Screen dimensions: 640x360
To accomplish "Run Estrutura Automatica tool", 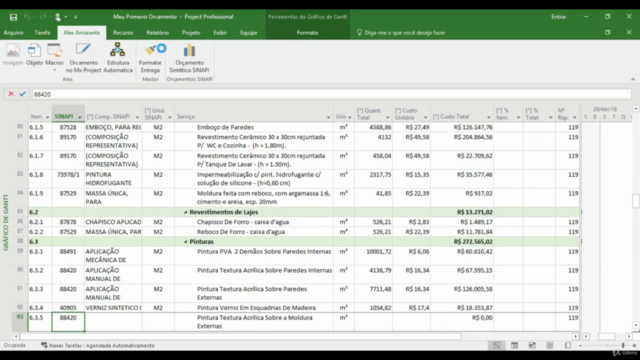I will 118,58.
